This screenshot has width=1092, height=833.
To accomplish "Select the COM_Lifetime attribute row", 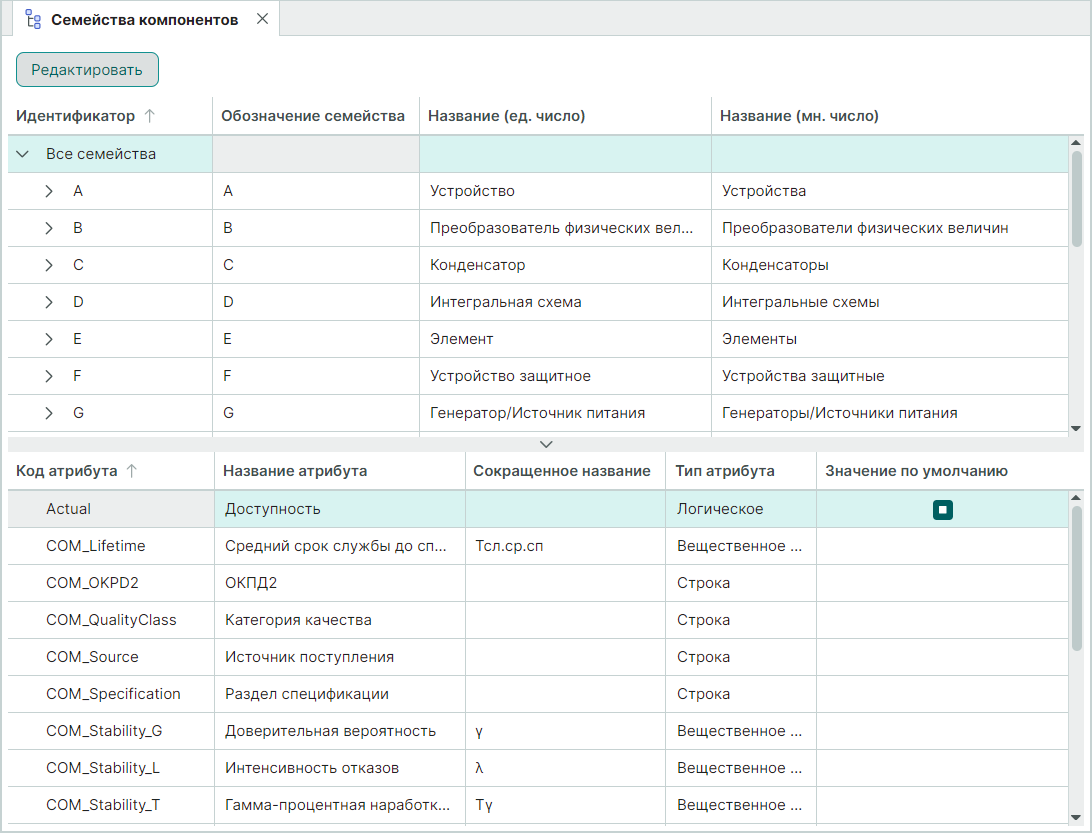I will pos(96,546).
